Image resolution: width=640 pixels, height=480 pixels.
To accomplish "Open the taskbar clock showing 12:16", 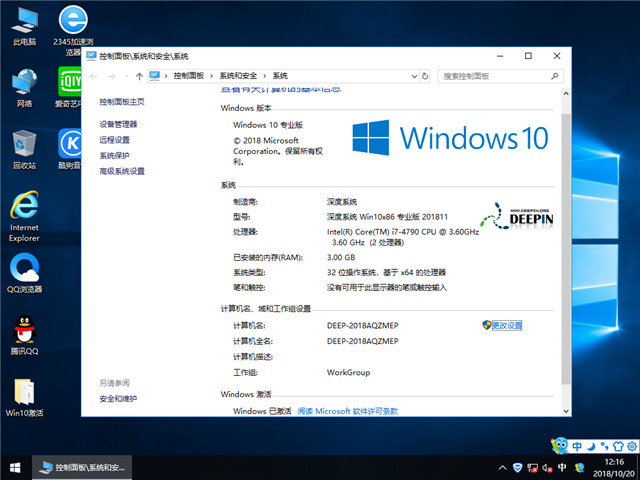I will (x=614, y=468).
